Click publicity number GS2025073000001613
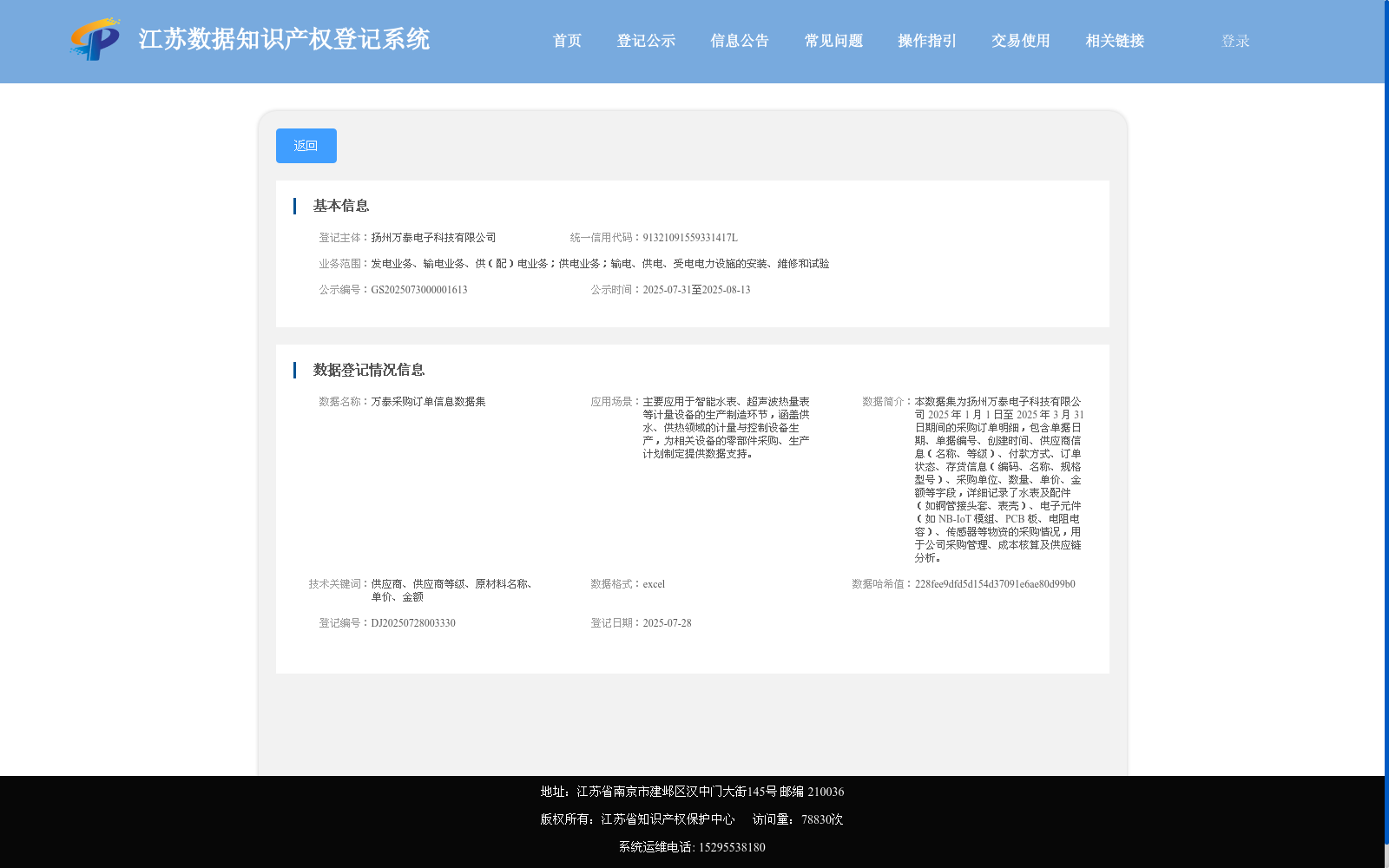The width and height of the screenshot is (1389, 868). 419,290
